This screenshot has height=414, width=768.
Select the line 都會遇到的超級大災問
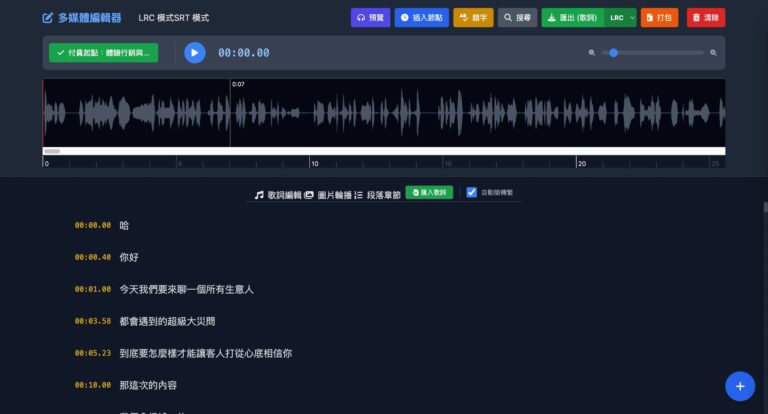pyautogui.click(x=168, y=321)
